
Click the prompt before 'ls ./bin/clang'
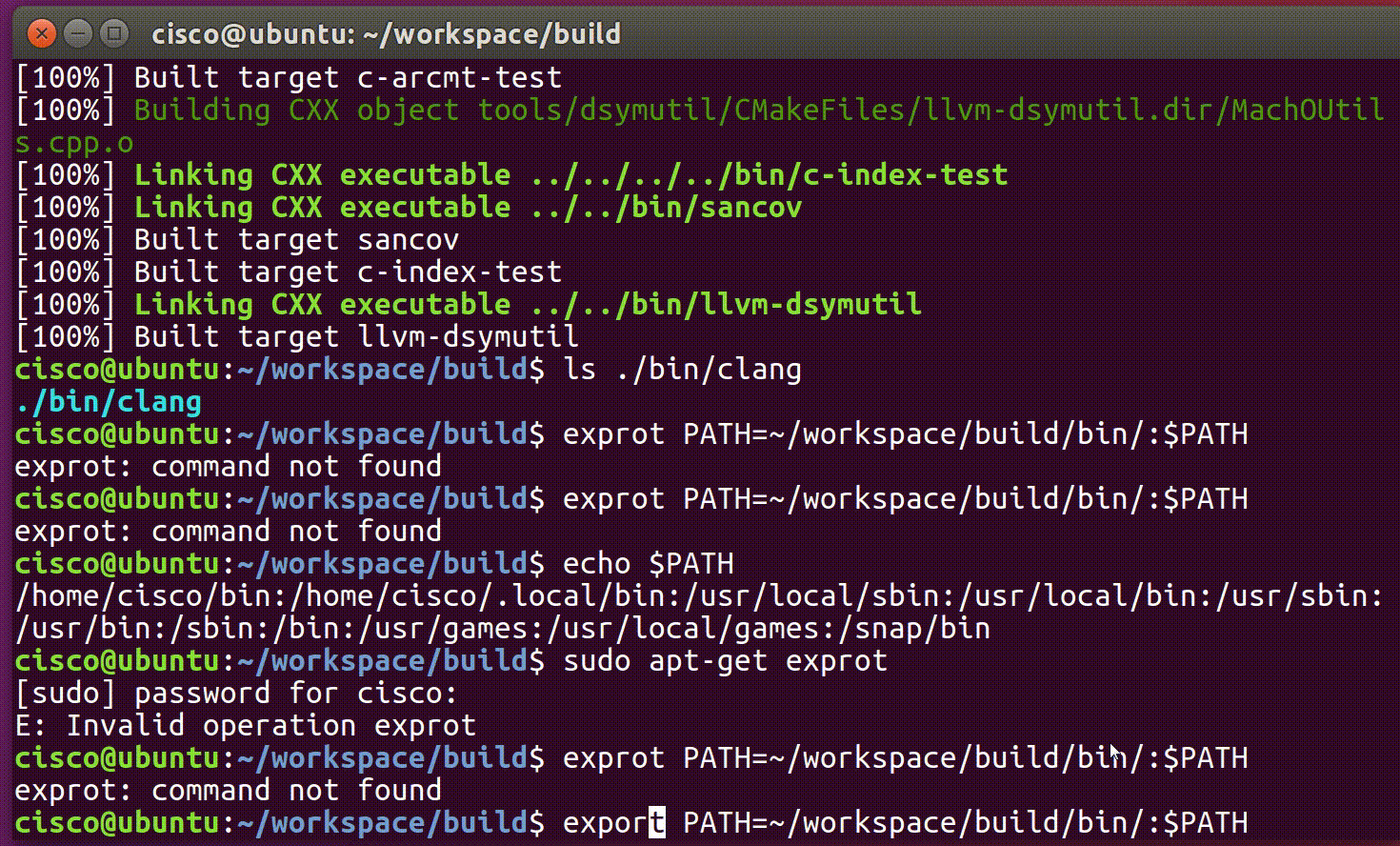(x=280, y=370)
